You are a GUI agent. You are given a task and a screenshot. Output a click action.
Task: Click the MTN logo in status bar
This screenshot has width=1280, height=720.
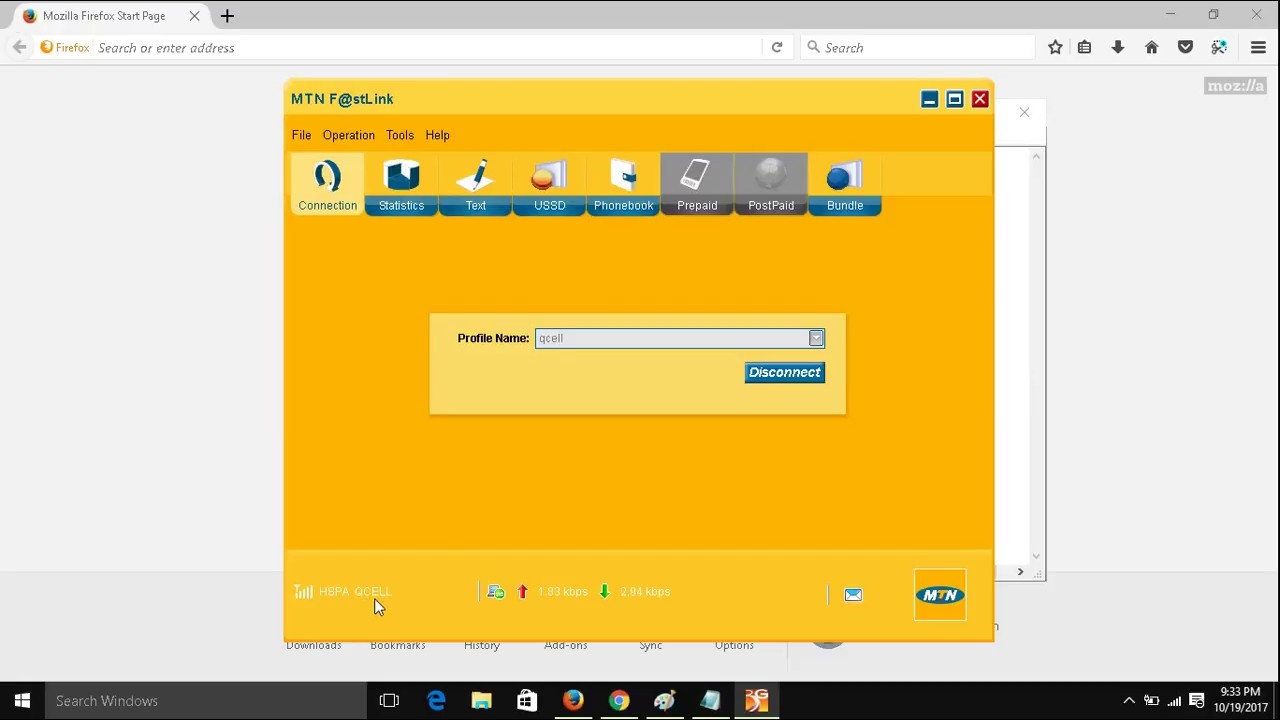tap(940, 595)
